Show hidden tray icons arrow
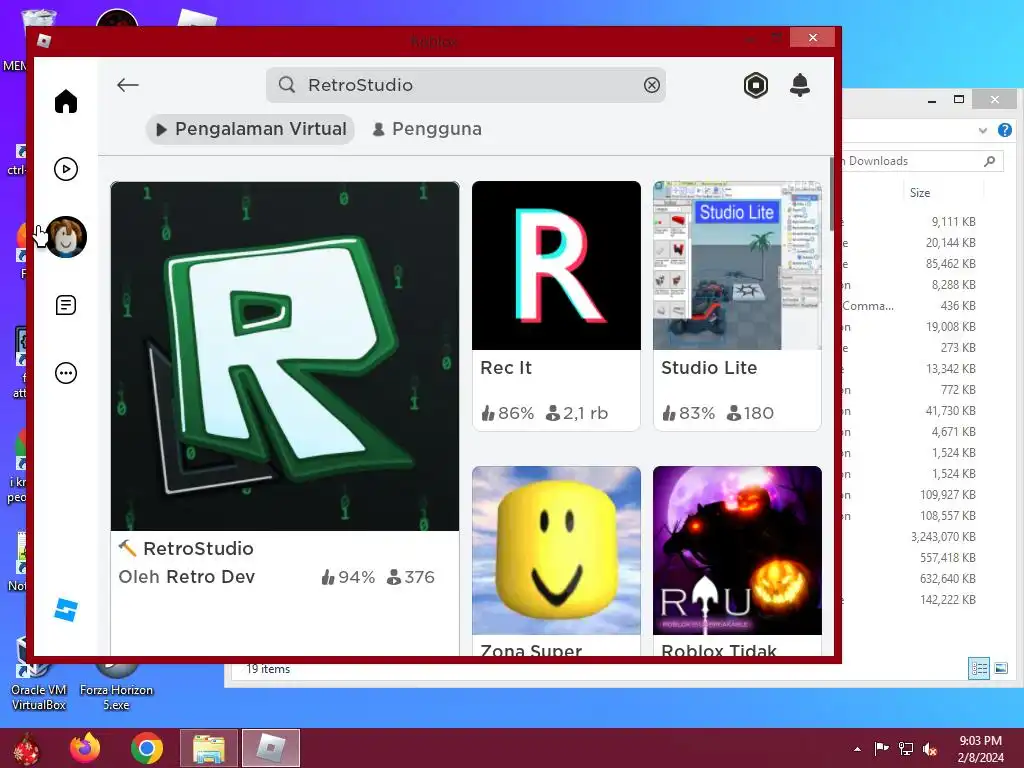This screenshot has width=1024, height=768. point(857,749)
